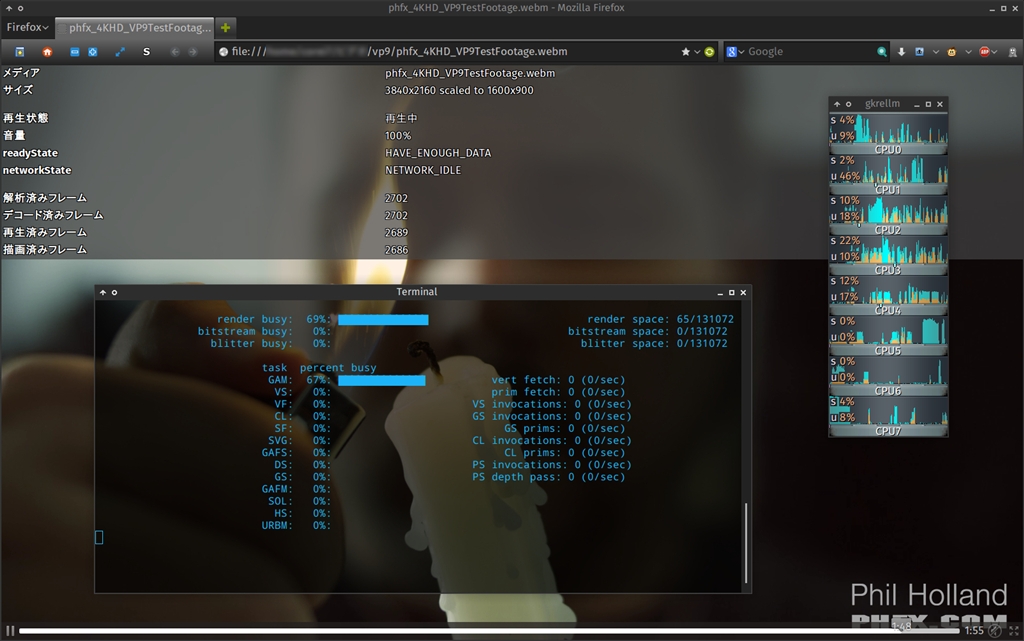Go to the Home page
Viewport: 1024px width, 641px height.
click(47, 52)
